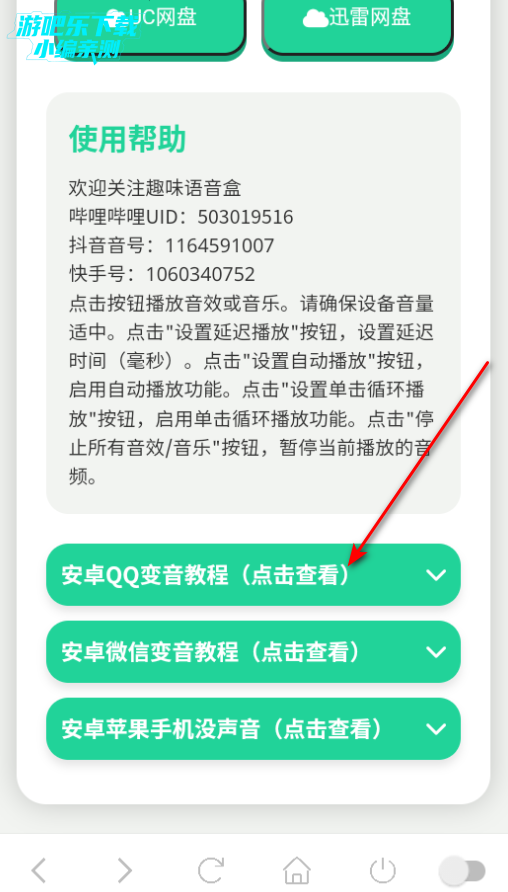Tap the power icon in bottom bar

coord(383,870)
